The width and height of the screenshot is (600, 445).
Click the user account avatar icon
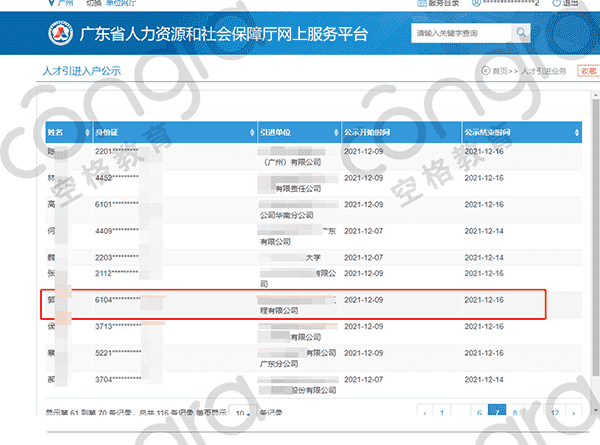point(476,3)
